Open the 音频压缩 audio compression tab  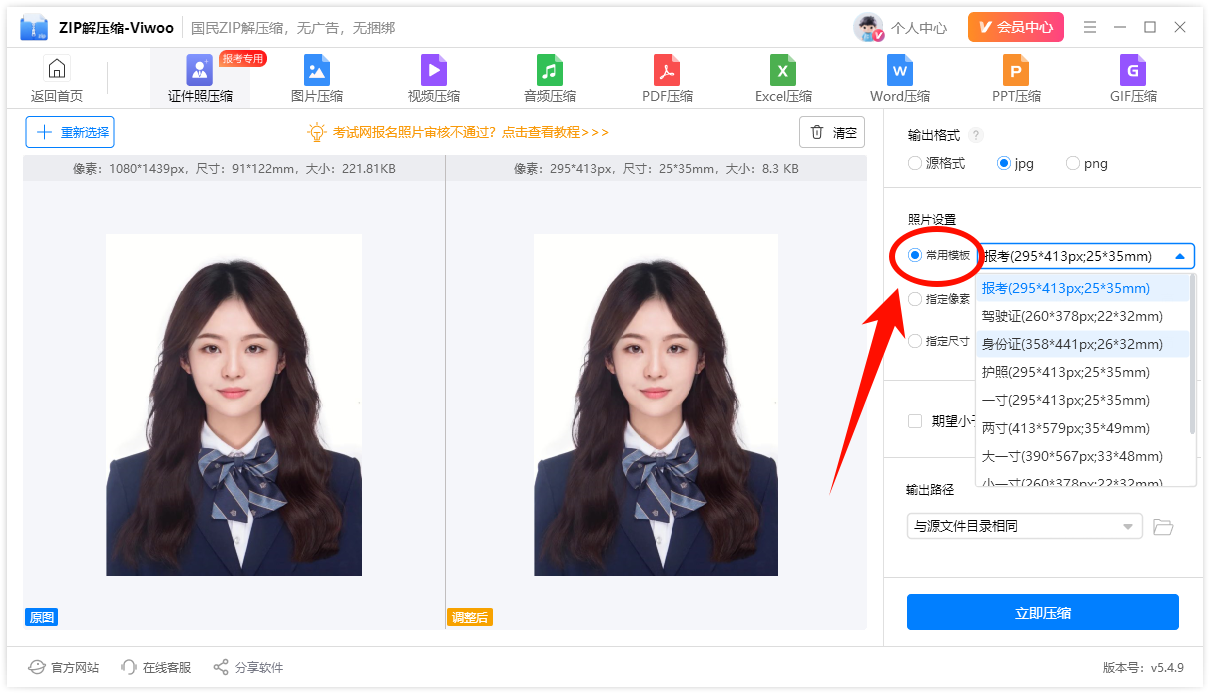550,80
